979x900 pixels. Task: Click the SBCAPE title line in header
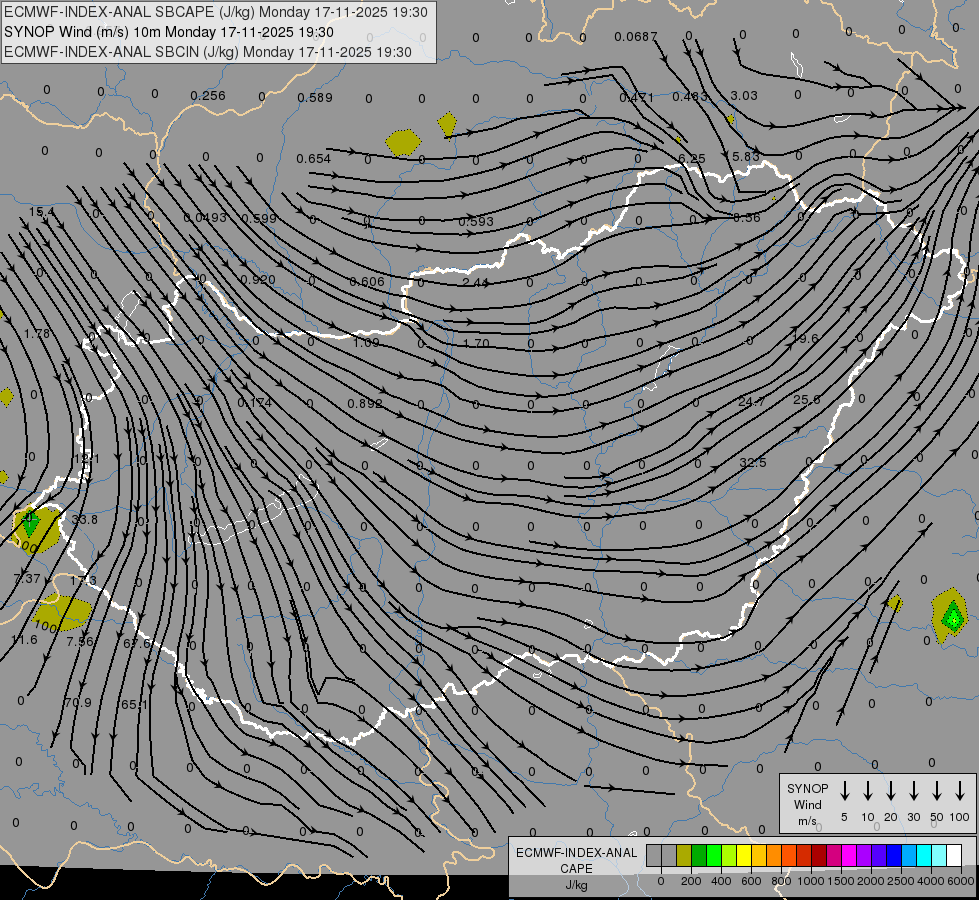pyautogui.click(x=216, y=12)
